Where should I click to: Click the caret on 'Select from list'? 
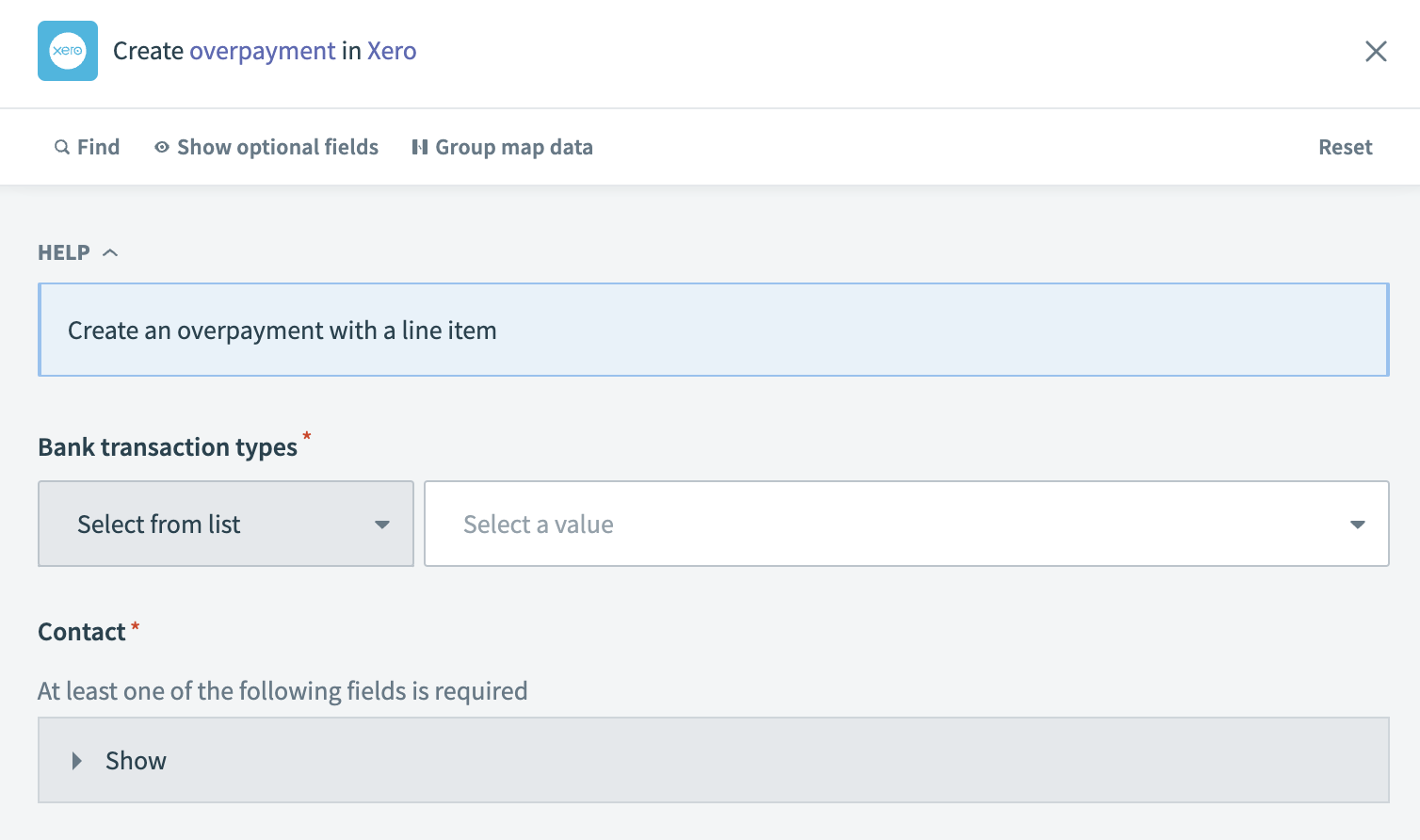tap(381, 525)
